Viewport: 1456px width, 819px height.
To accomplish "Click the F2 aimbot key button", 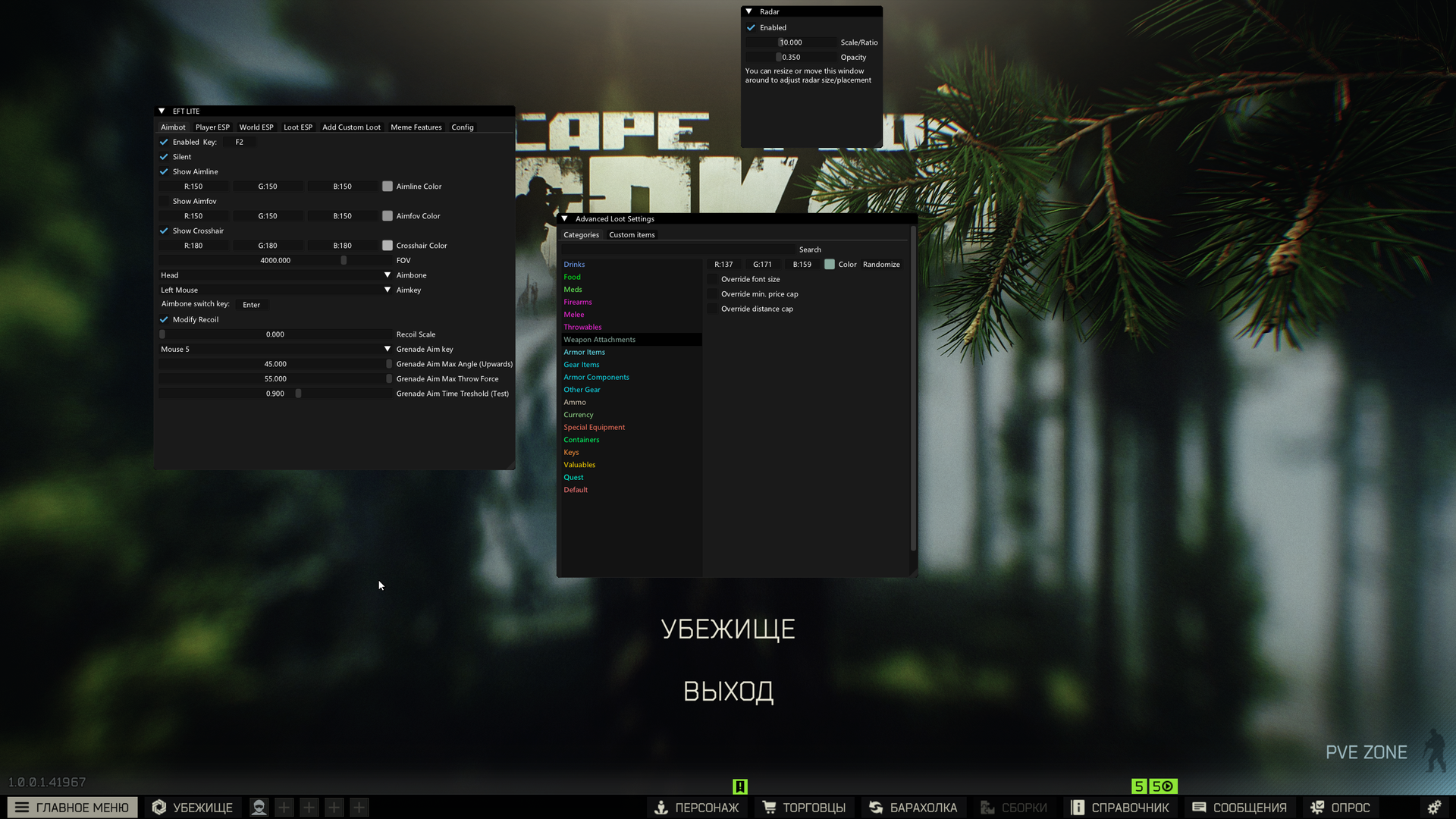I will click(x=239, y=142).
